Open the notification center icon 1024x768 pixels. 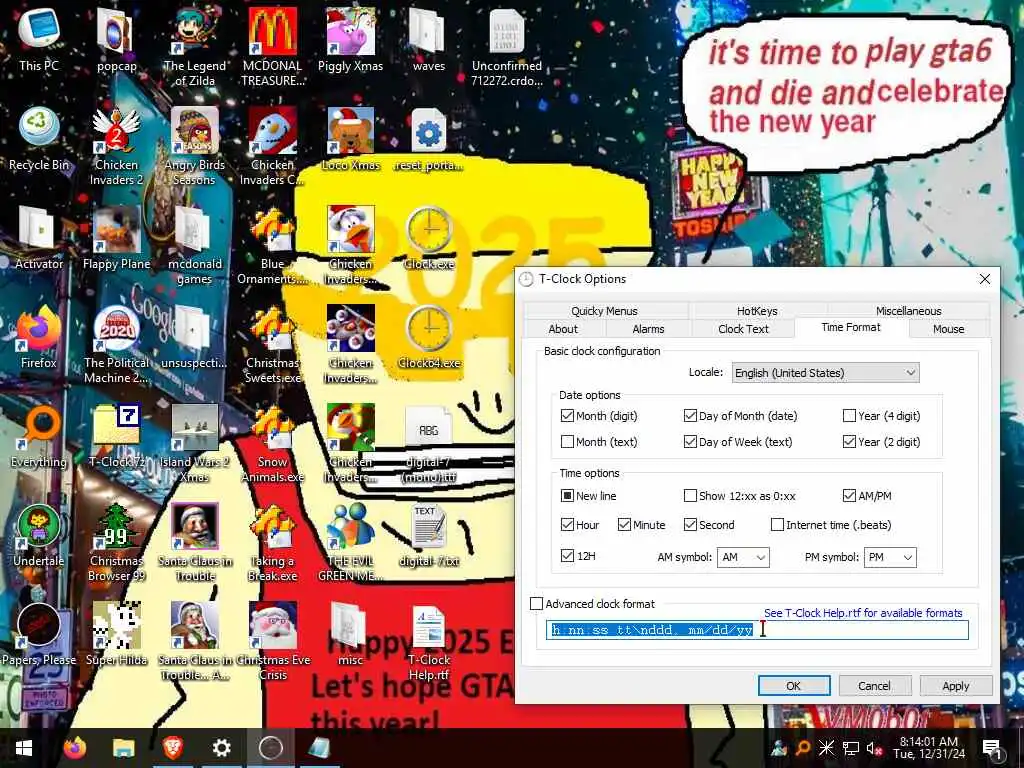pos(992,748)
